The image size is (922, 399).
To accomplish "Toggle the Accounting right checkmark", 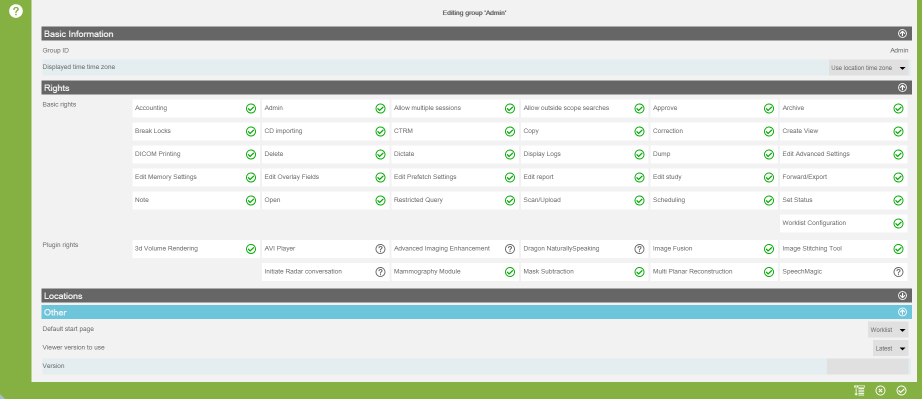I will coord(251,108).
